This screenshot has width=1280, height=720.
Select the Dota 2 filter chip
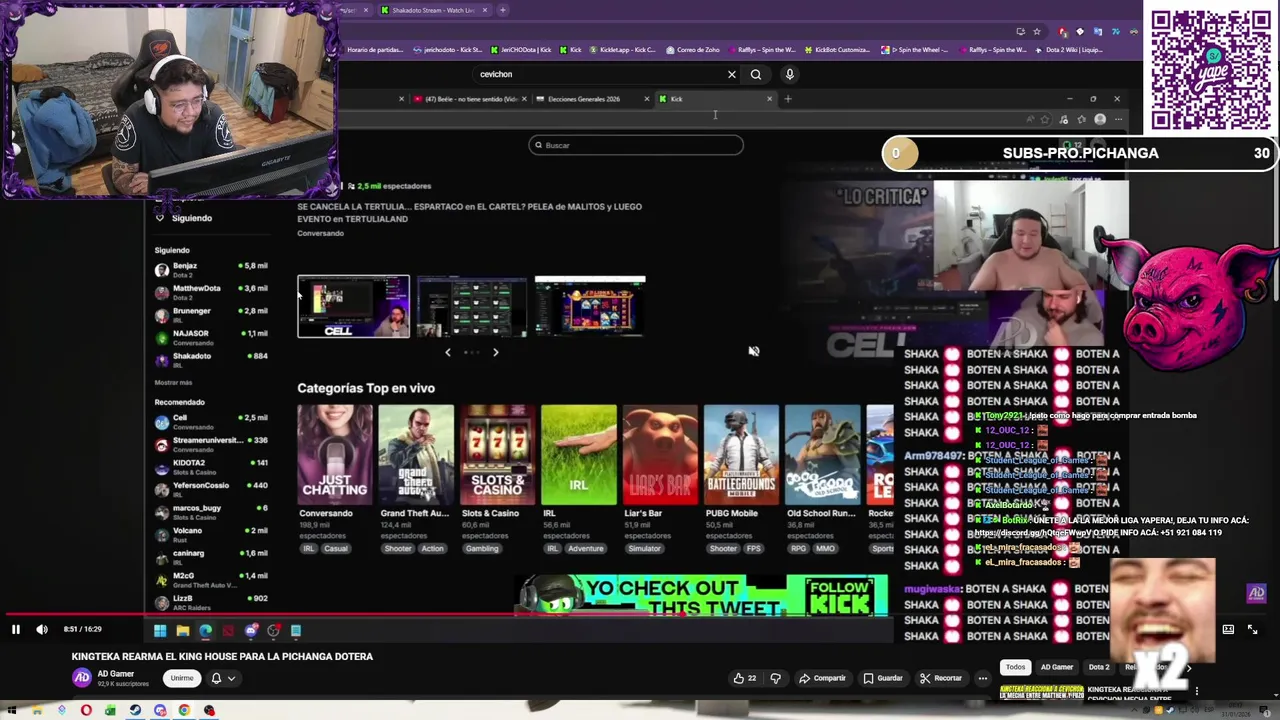click(1099, 667)
